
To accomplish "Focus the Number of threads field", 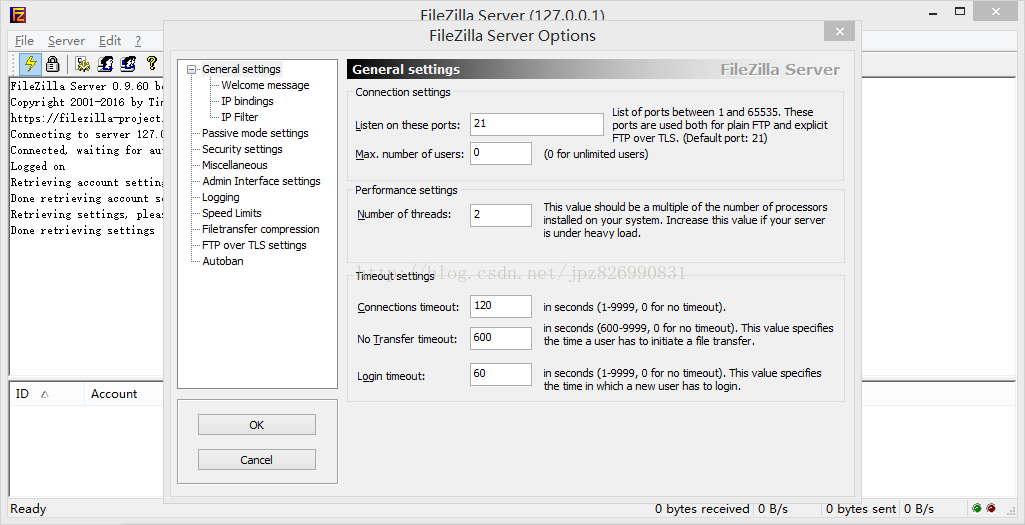I will (x=501, y=215).
